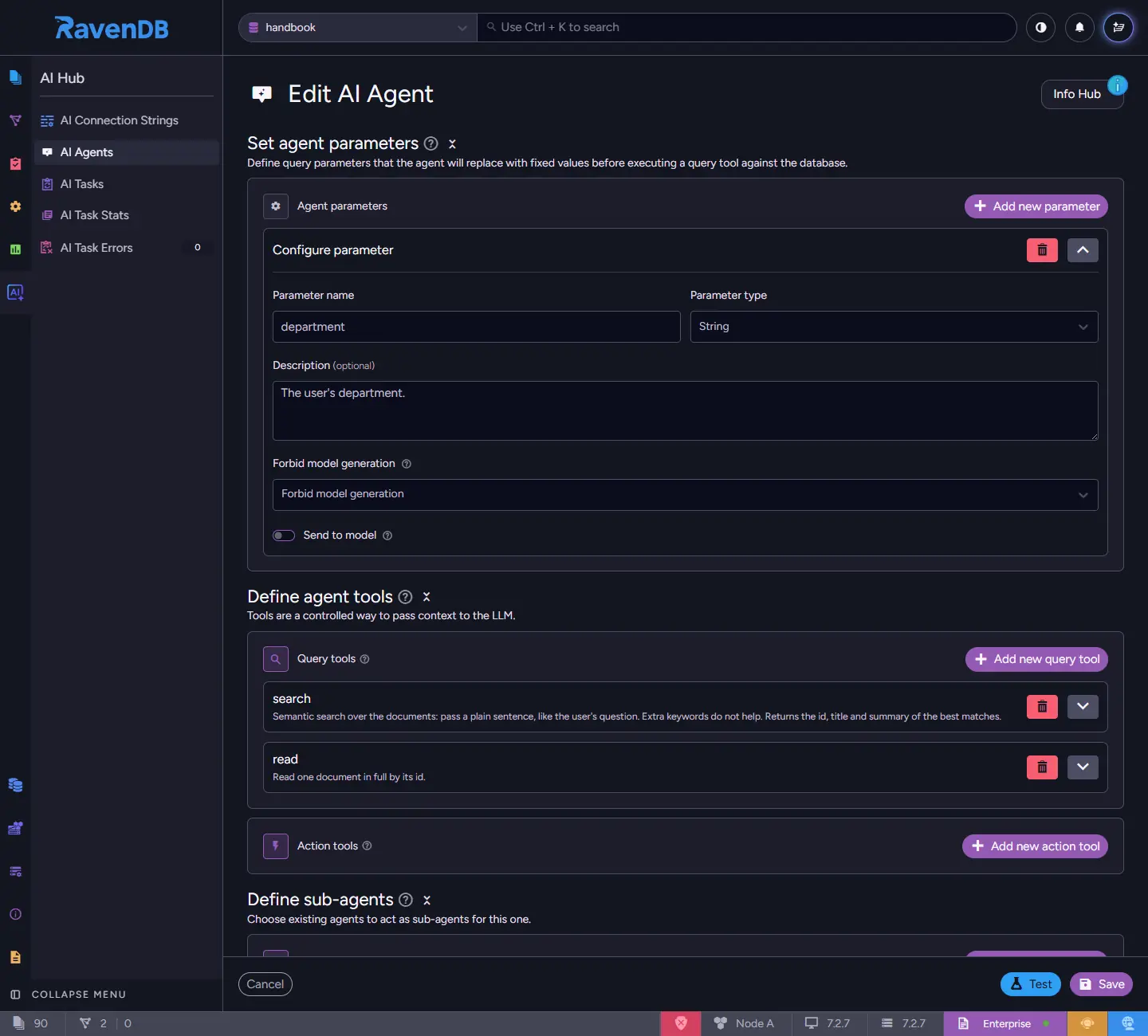Click Add new action tool button
The image size is (1148, 1036).
(1035, 846)
